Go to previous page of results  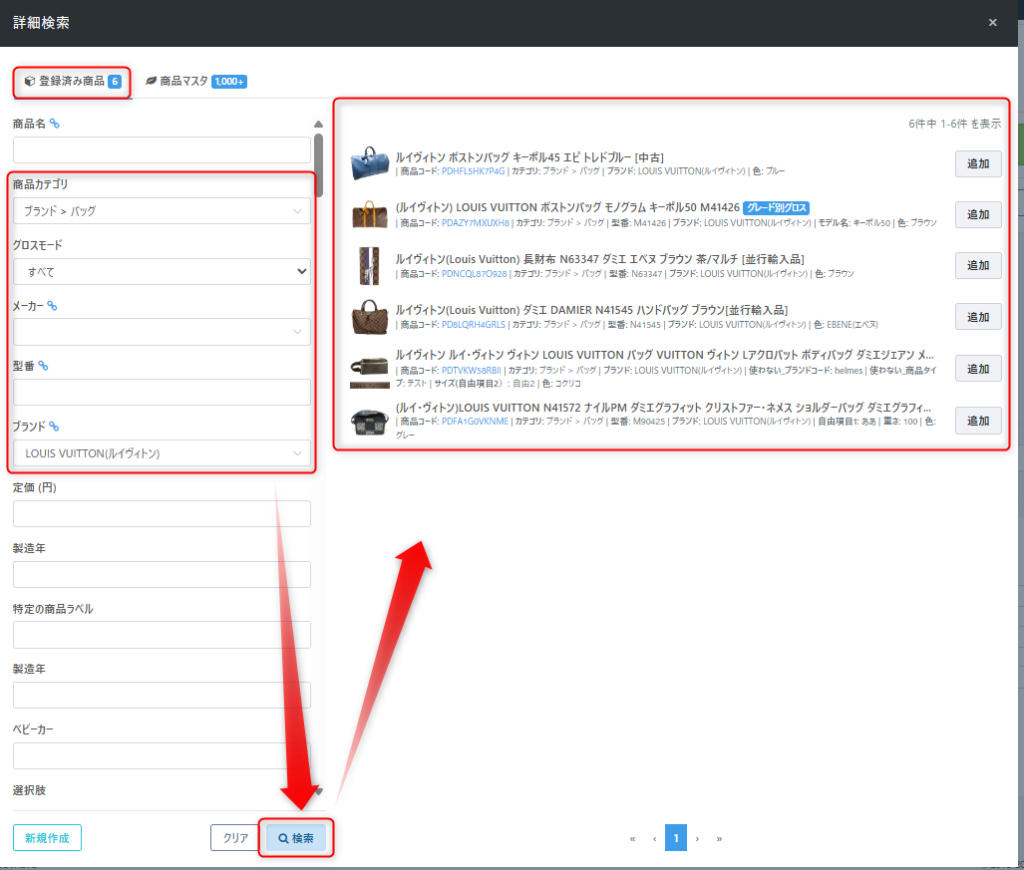654,838
